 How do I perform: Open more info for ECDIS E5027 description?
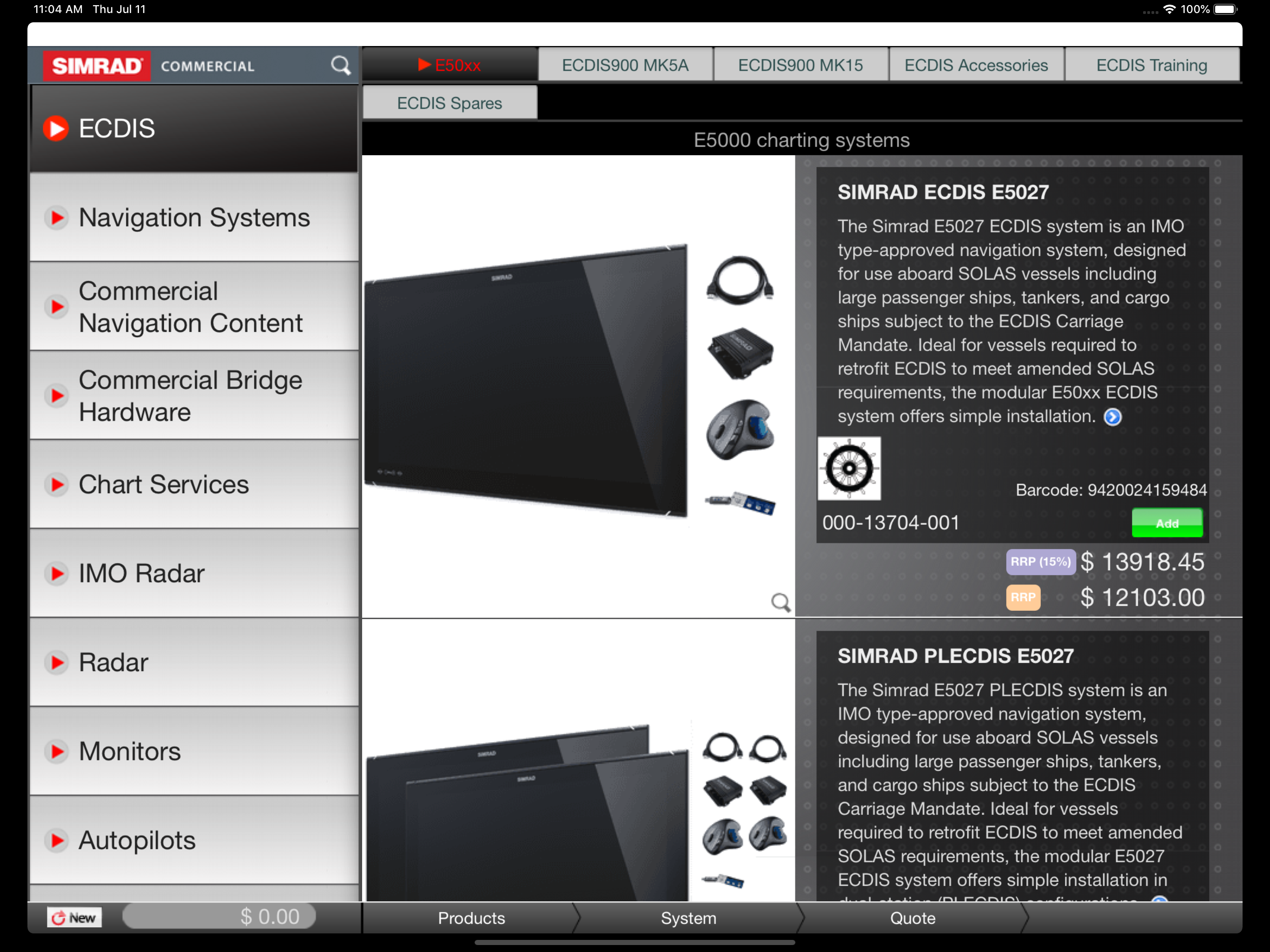pos(1113,417)
